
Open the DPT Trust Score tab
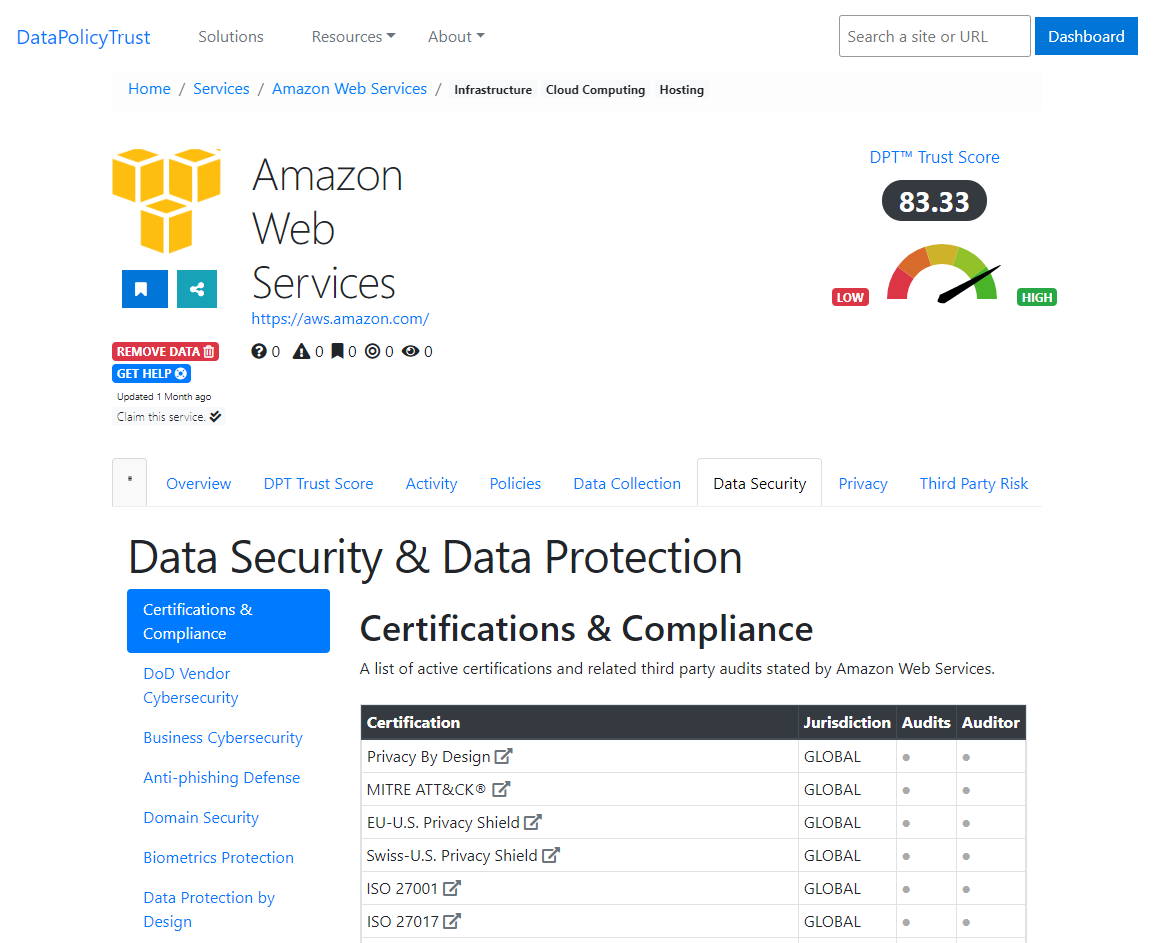[318, 483]
